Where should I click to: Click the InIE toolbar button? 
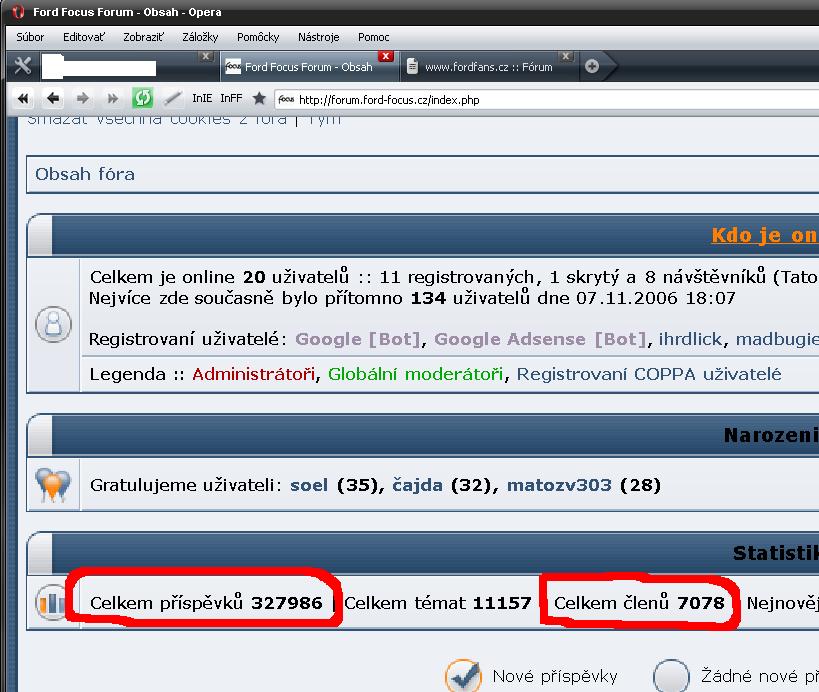point(202,98)
